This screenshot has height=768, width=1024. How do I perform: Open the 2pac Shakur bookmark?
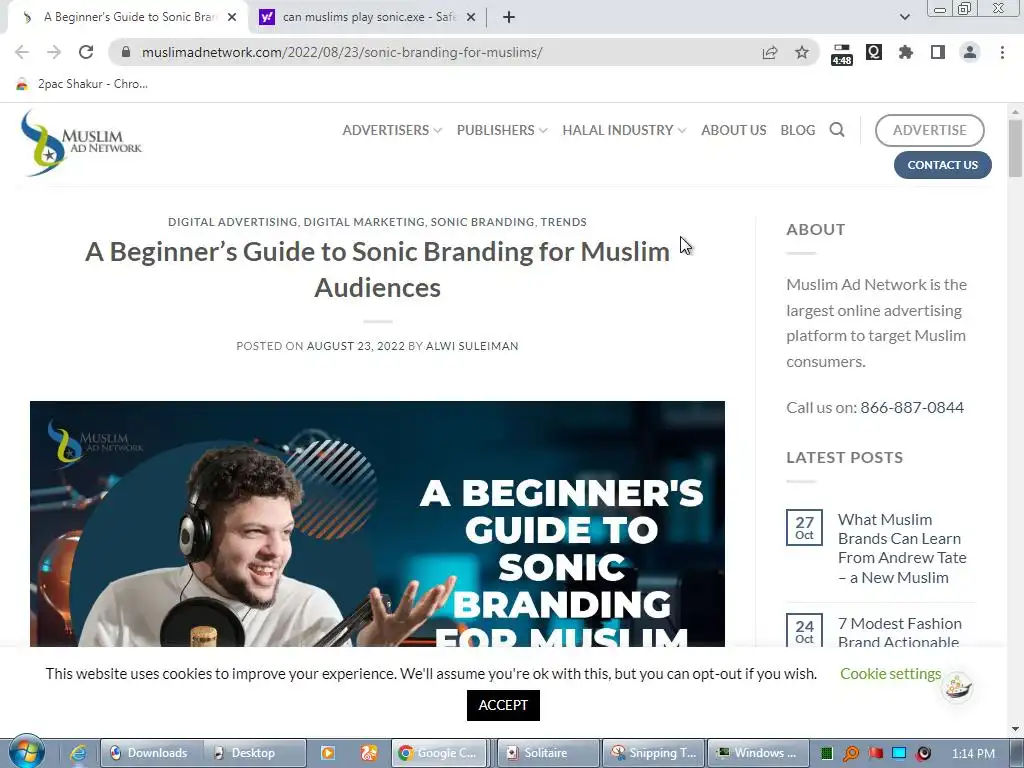tap(82, 84)
